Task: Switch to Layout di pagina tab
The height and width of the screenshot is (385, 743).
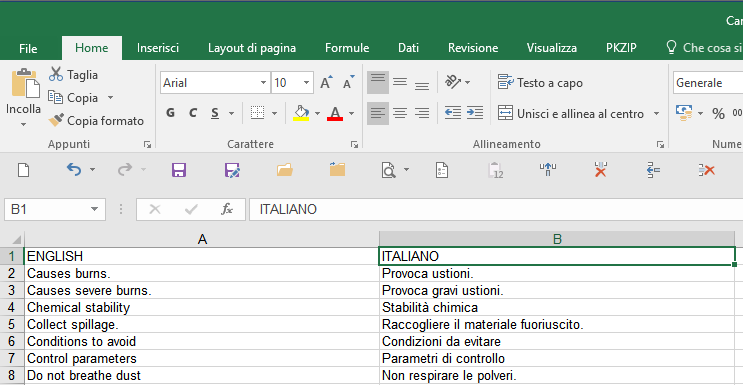Action: 252,48
